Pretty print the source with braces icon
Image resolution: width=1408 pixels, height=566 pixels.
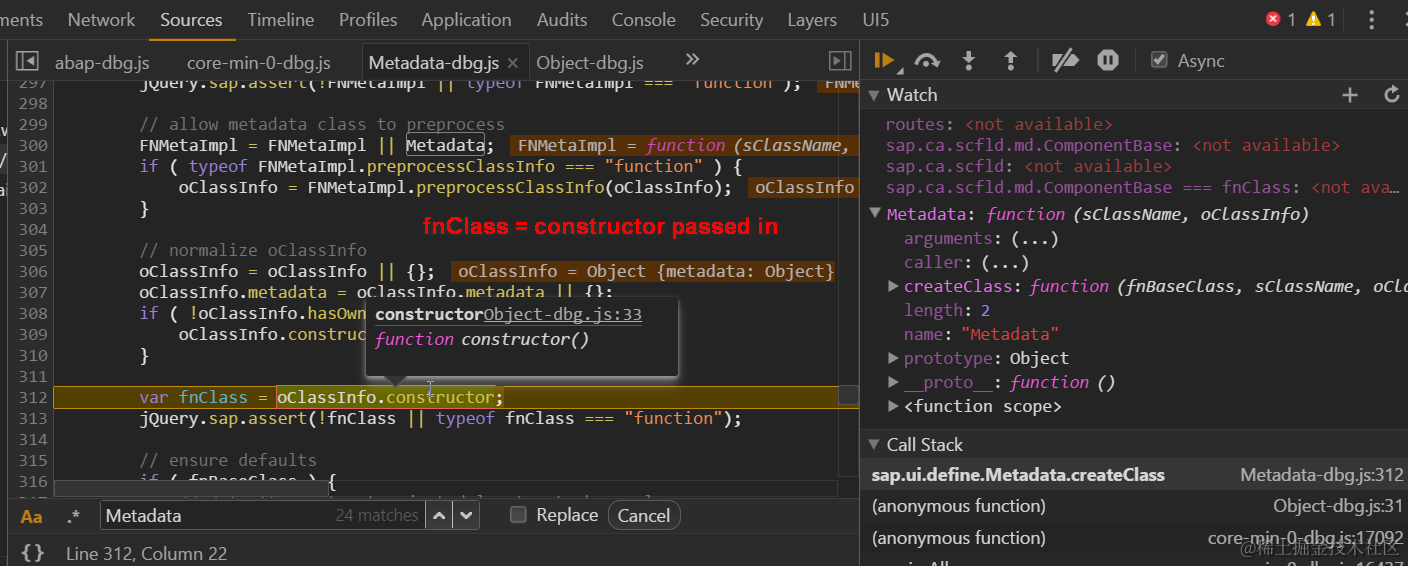[32, 553]
